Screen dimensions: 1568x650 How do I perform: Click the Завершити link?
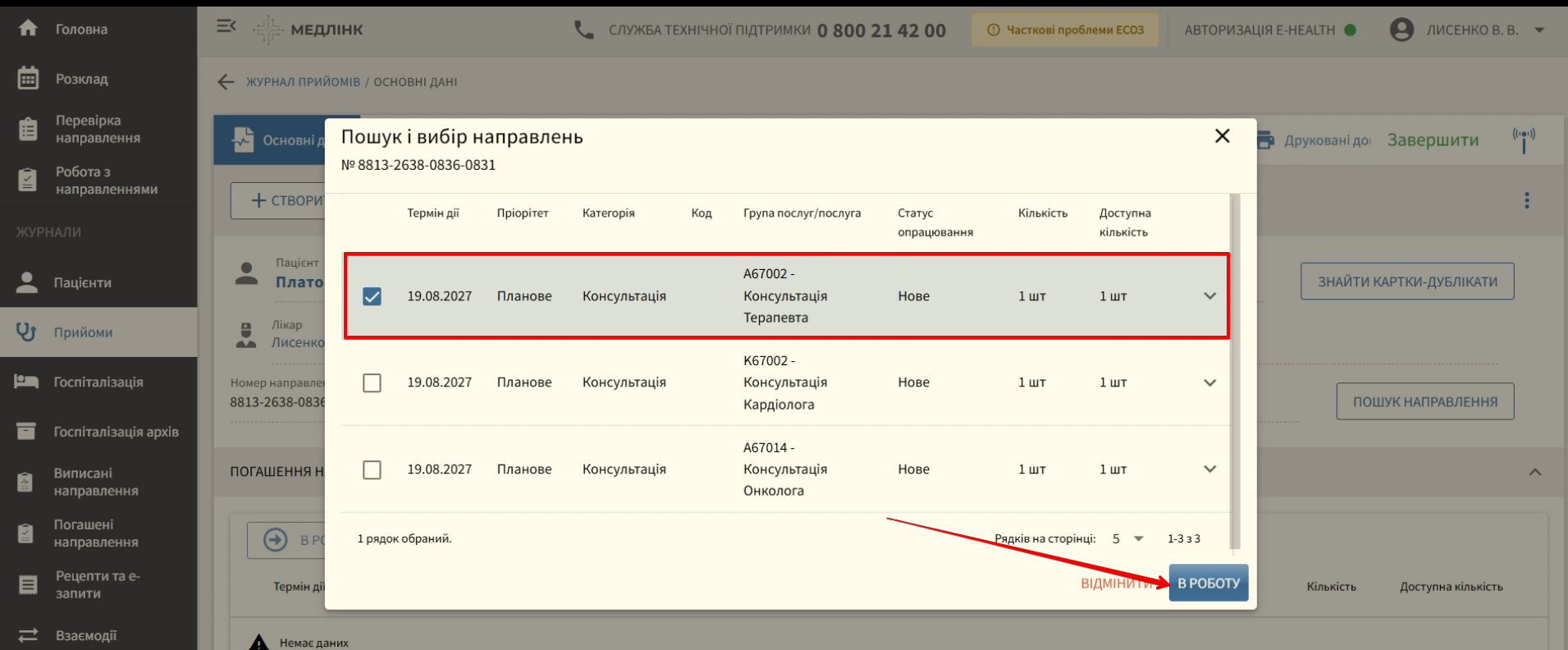(1433, 140)
